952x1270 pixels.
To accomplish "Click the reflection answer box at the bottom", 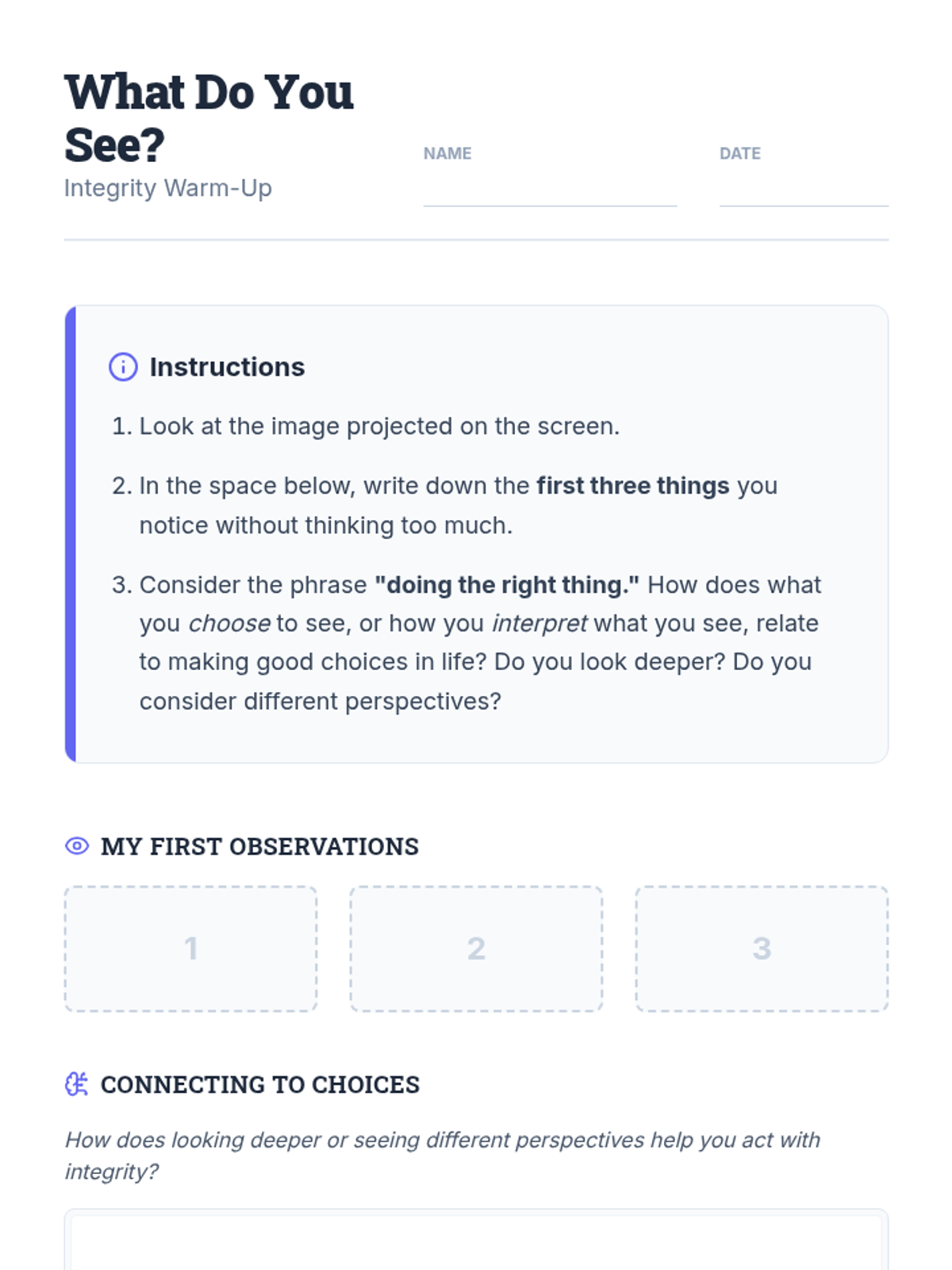I will click(x=476, y=1242).
